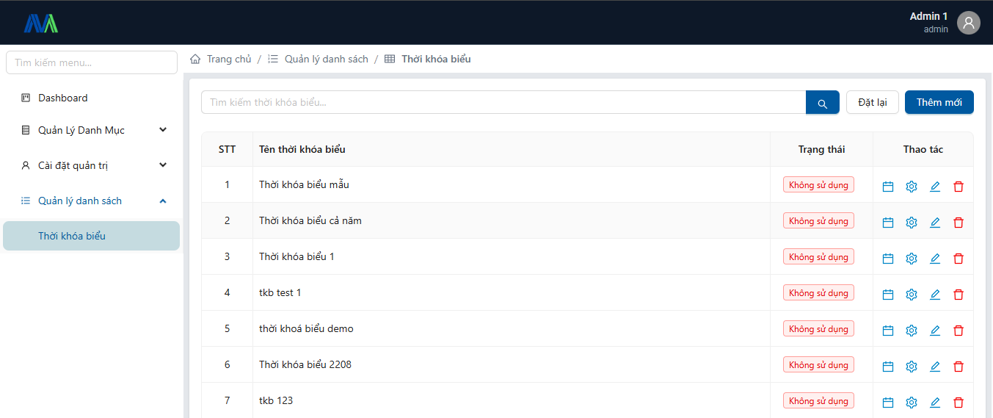Select row name Thời khóa biểu cả năm
The height and width of the screenshot is (418, 993).
pyautogui.click(x=310, y=220)
